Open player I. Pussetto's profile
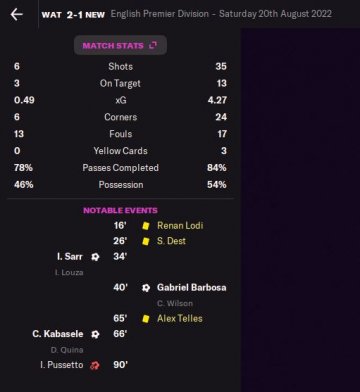 (x=62, y=365)
